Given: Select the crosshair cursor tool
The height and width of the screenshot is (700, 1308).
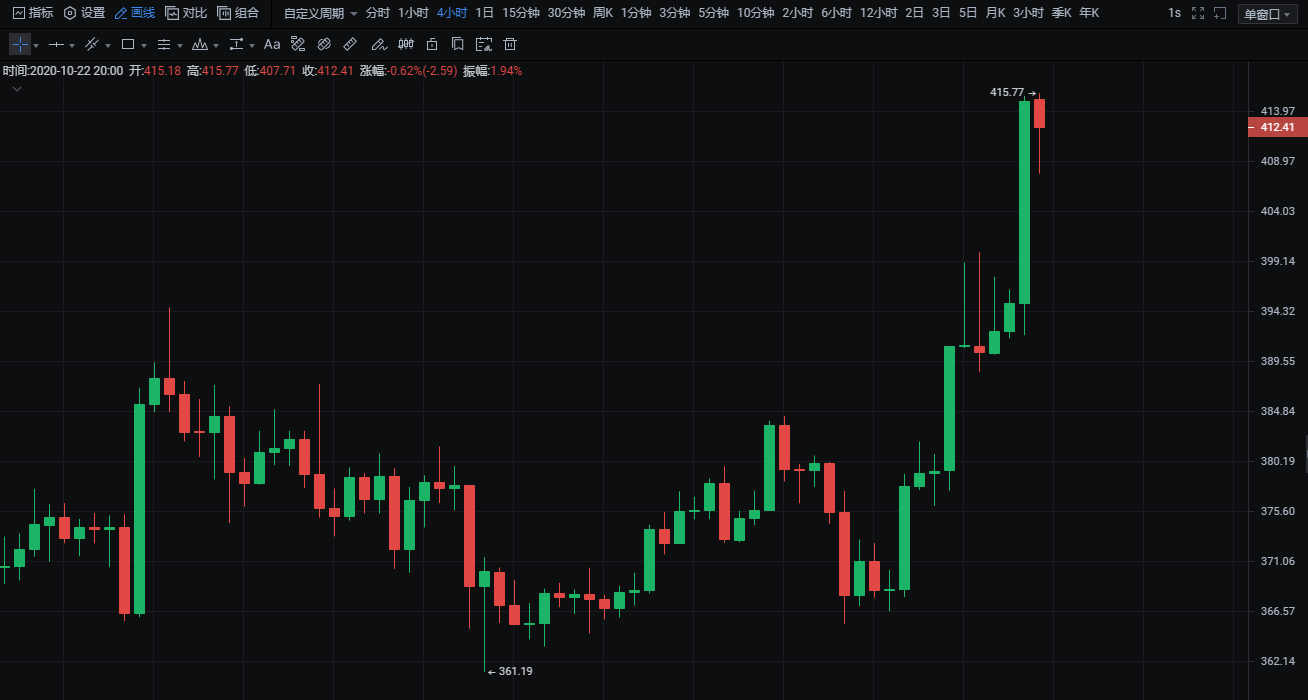Looking at the screenshot, I should (x=20, y=45).
